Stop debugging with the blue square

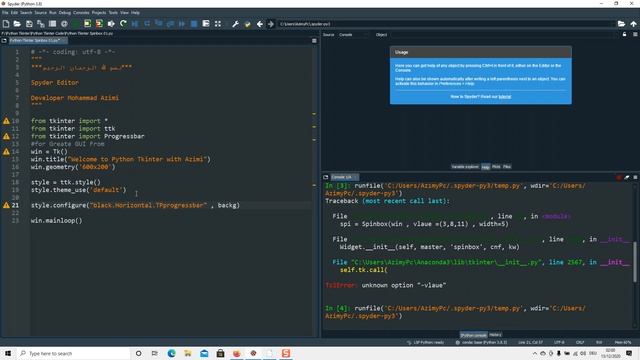[x=194, y=24]
